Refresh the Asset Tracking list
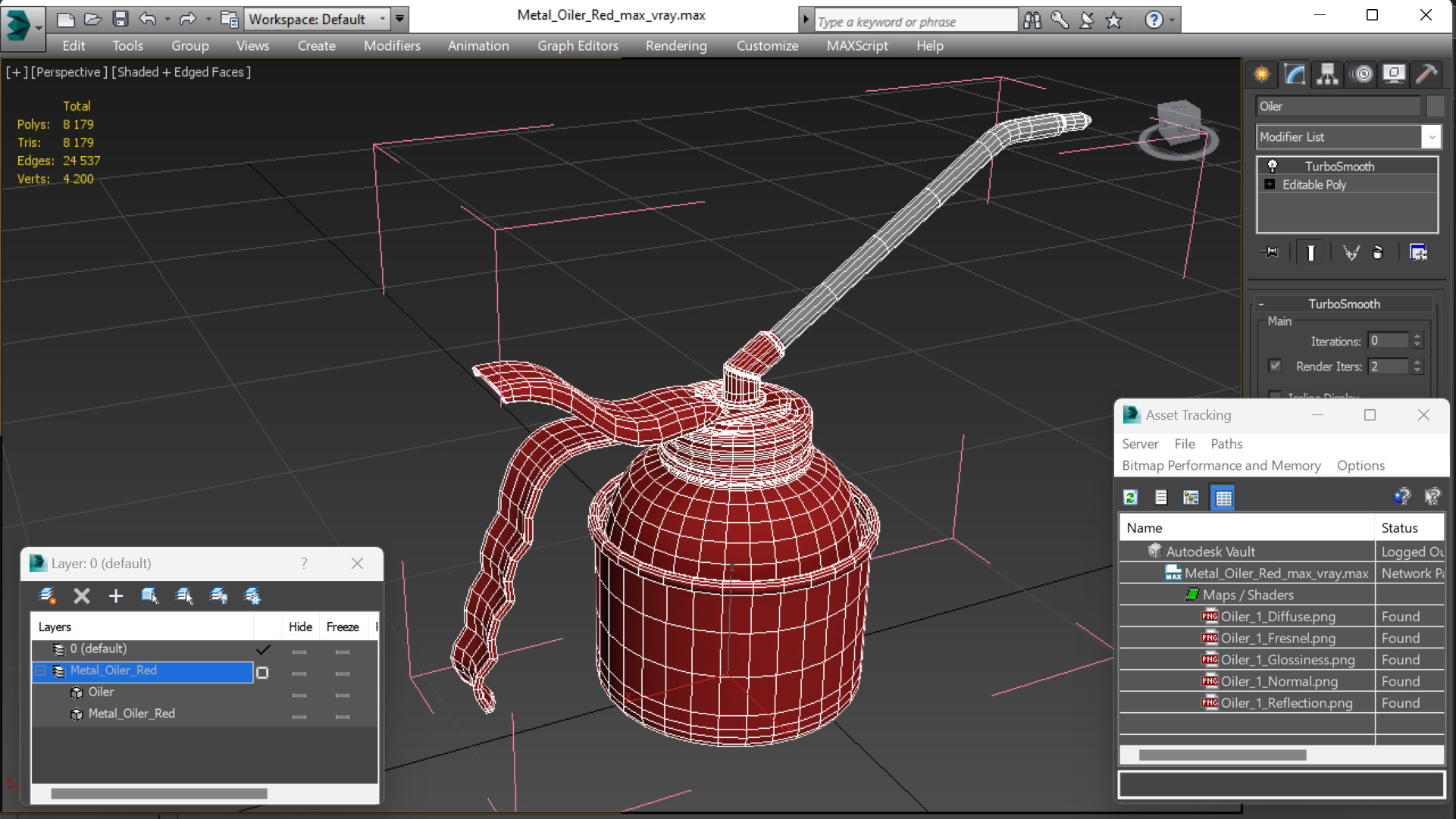 pyautogui.click(x=1130, y=497)
